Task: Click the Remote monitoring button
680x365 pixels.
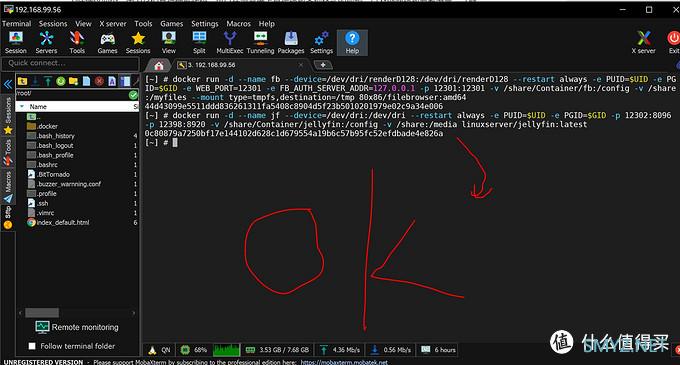Action: click(x=77, y=327)
